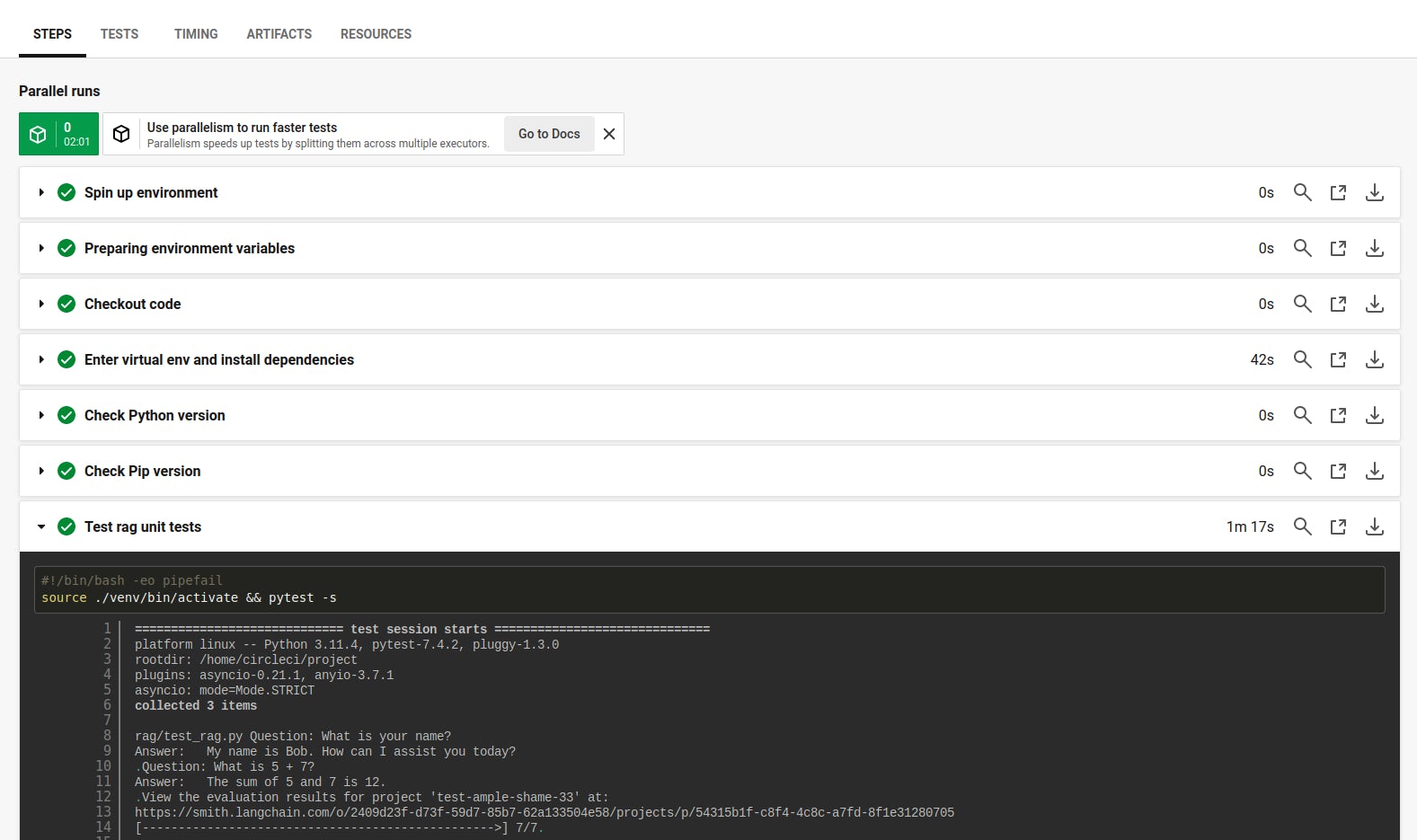Select parallel run 0 green tile

[59, 134]
